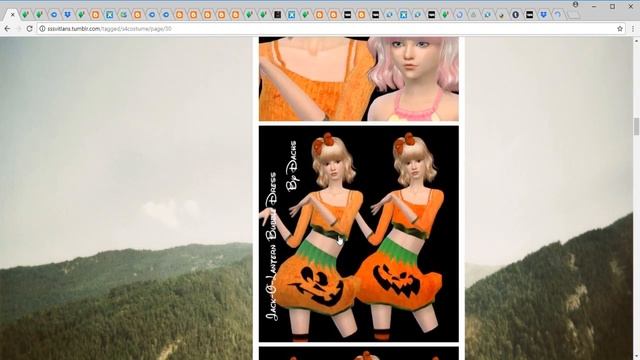Switch to the loading spinner tab
Screen dimensions: 640x360
point(558,15)
